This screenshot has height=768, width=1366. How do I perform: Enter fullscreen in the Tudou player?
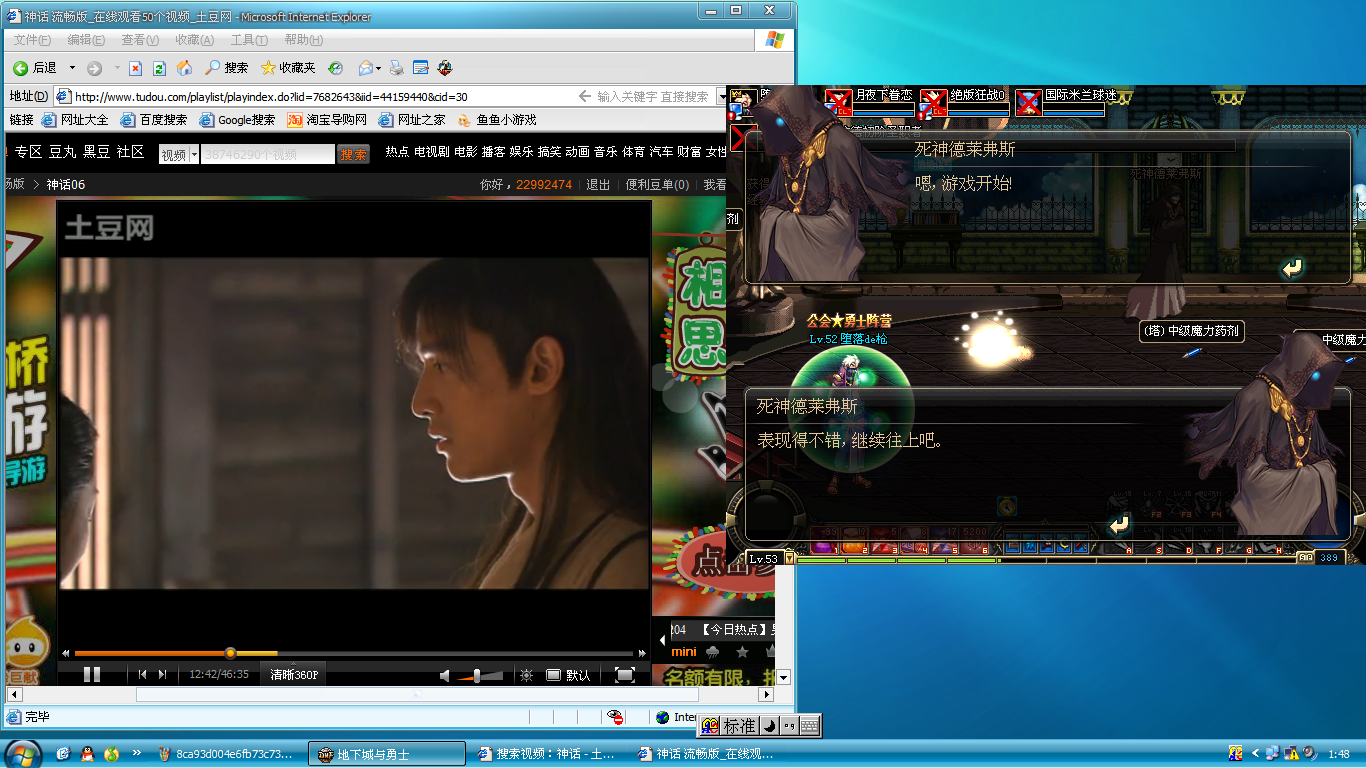[625, 675]
